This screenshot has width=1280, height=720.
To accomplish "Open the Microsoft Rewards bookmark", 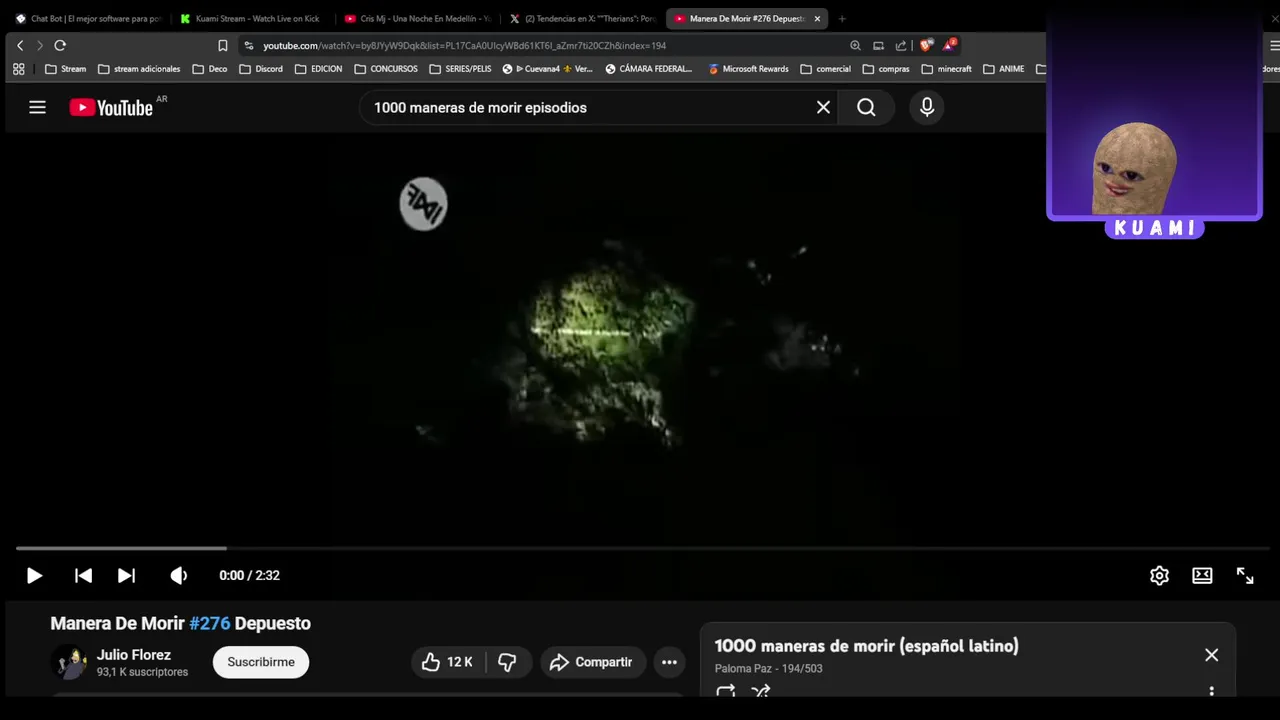I will (748, 69).
